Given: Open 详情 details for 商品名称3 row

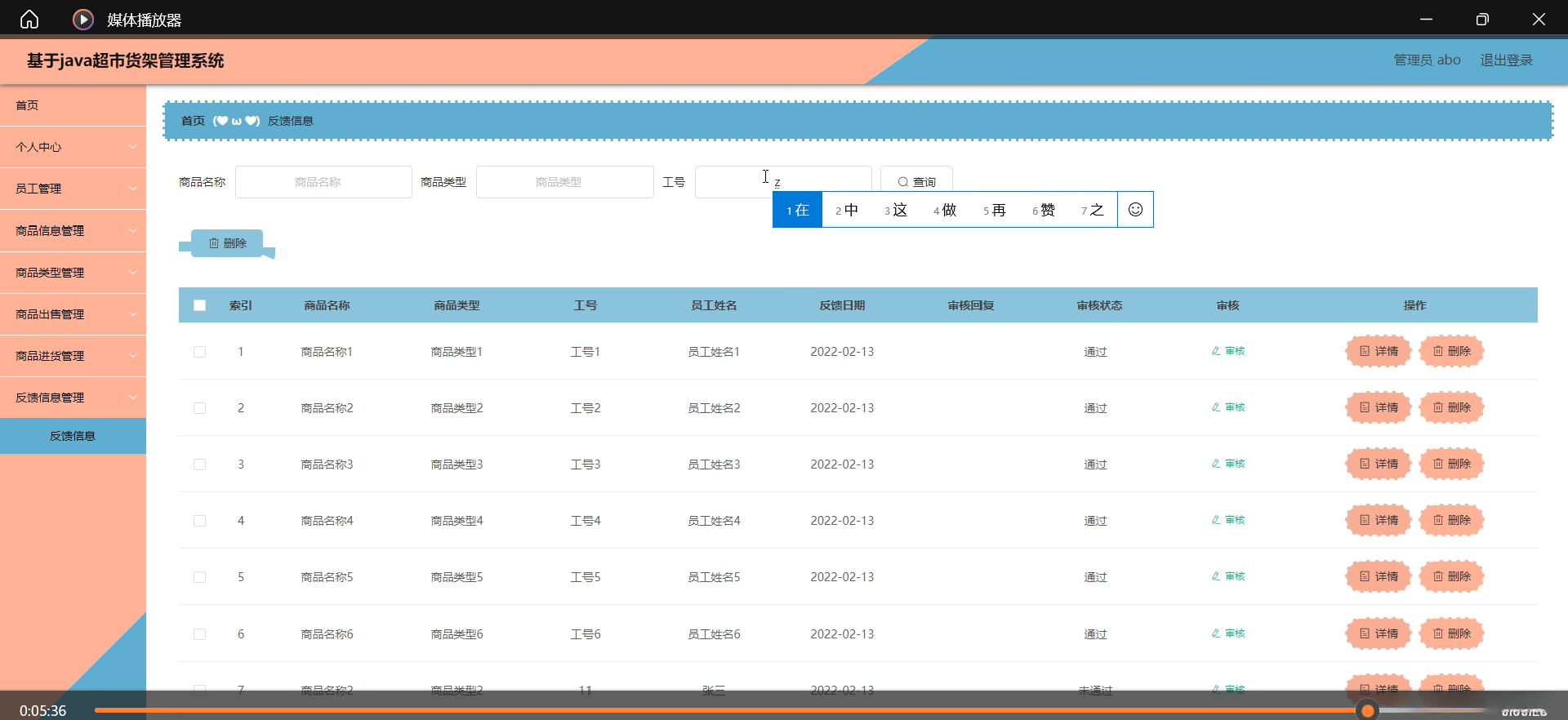Looking at the screenshot, I should tap(1379, 464).
